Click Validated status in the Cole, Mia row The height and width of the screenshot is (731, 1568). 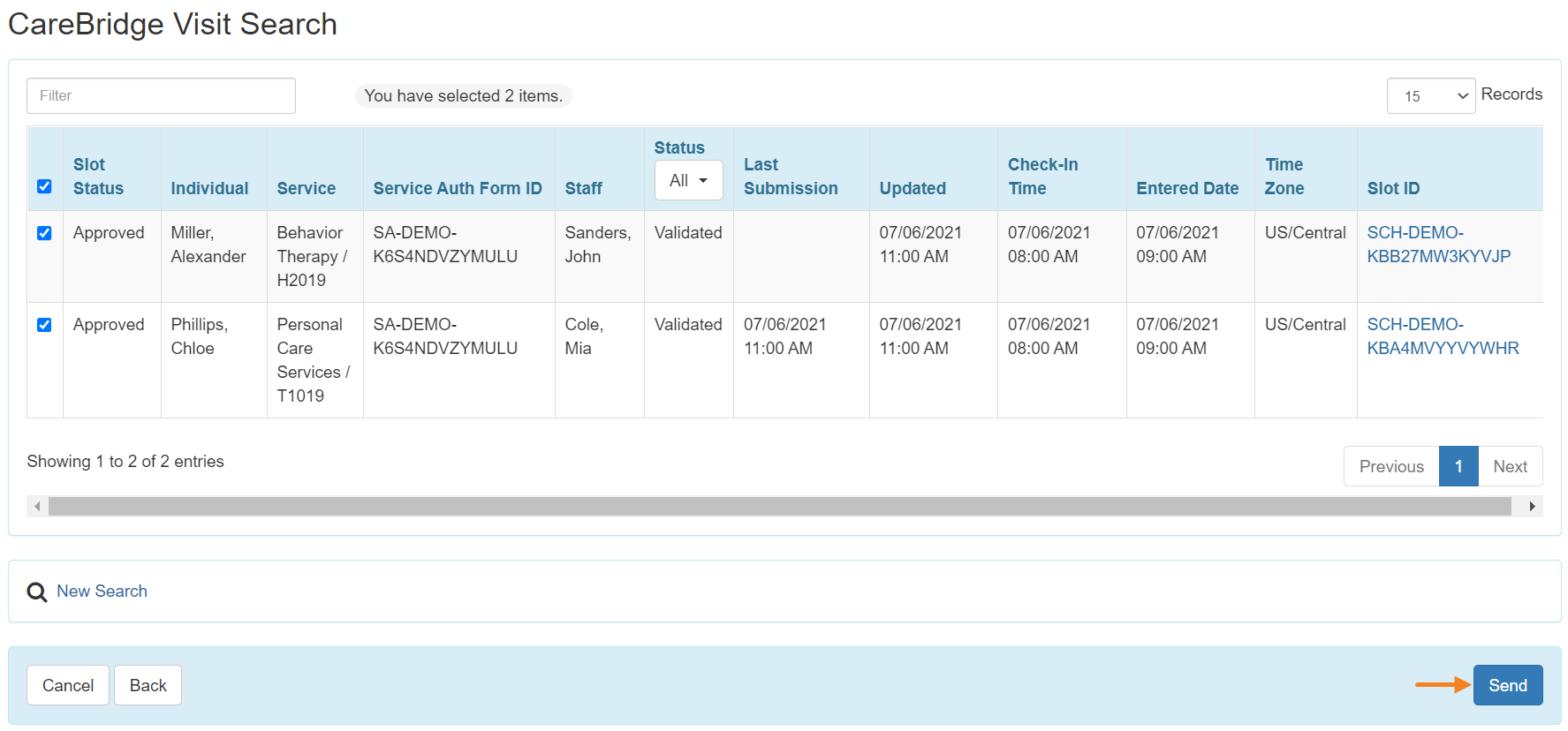pyautogui.click(x=688, y=325)
